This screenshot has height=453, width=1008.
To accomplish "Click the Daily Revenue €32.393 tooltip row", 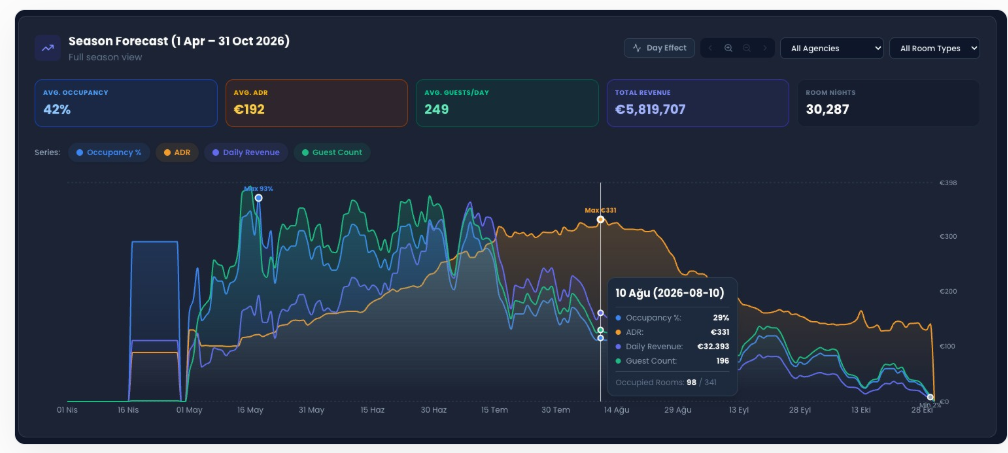I will click(x=672, y=346).
